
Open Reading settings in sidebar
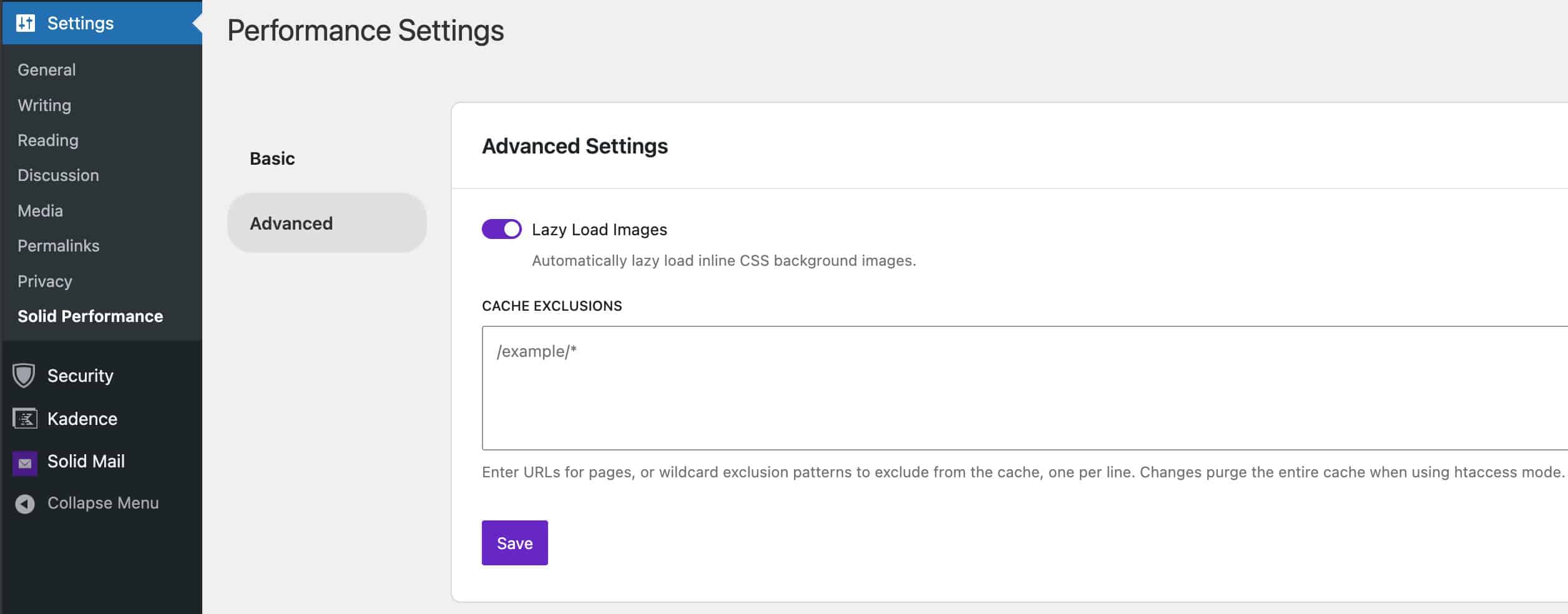(x=48, y=140)
